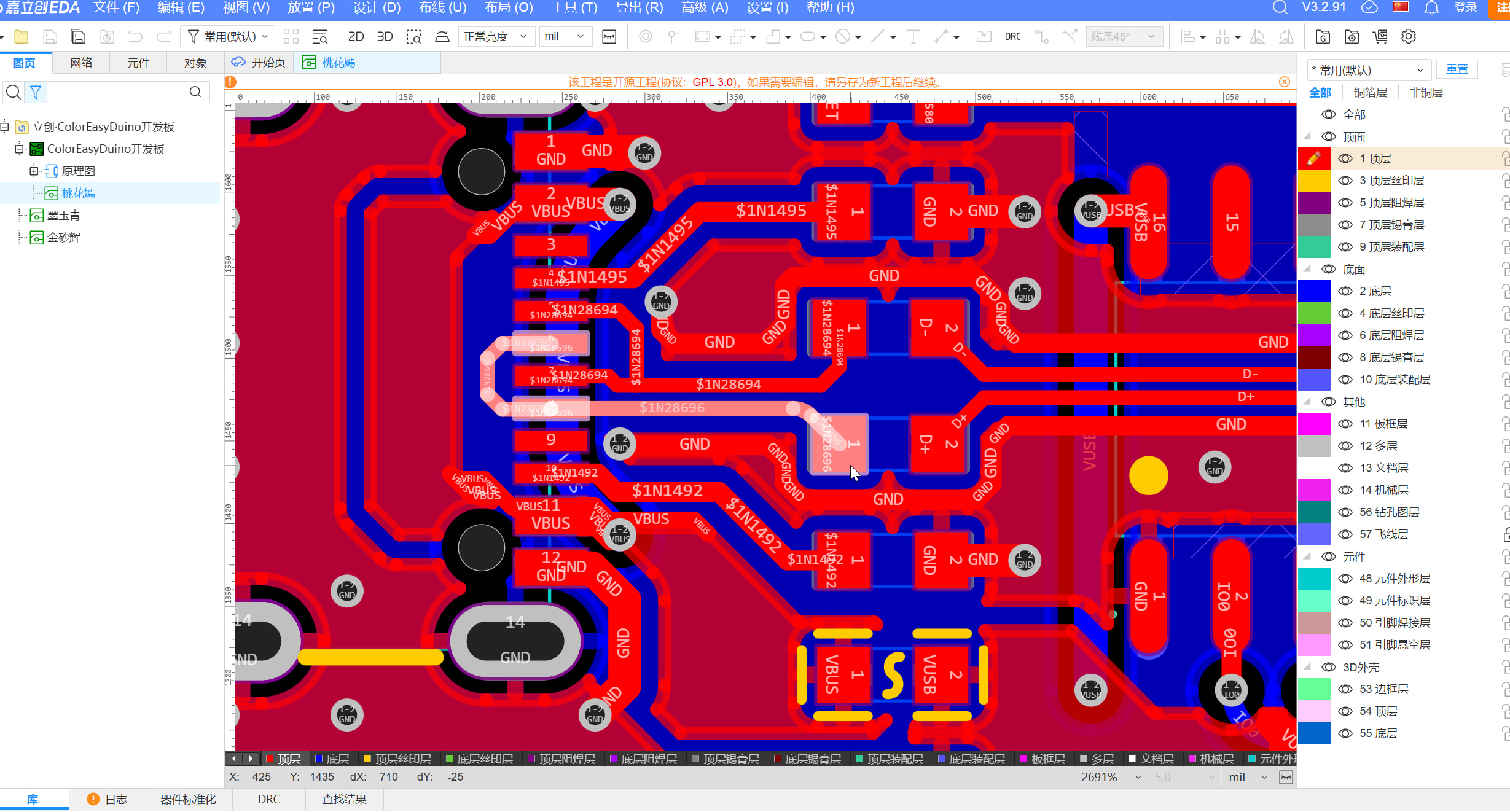Click the filter funnel in left panel
The height and width of the screenshot is (812, 1510).
coord(36,92)
